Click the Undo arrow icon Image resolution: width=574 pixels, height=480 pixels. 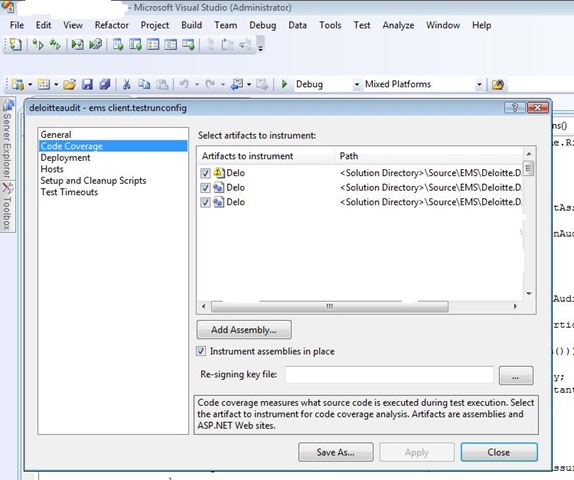click(184, 85)
